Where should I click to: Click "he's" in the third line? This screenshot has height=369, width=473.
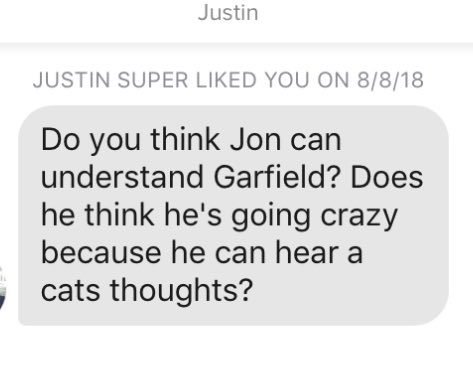tap(193, 215)
